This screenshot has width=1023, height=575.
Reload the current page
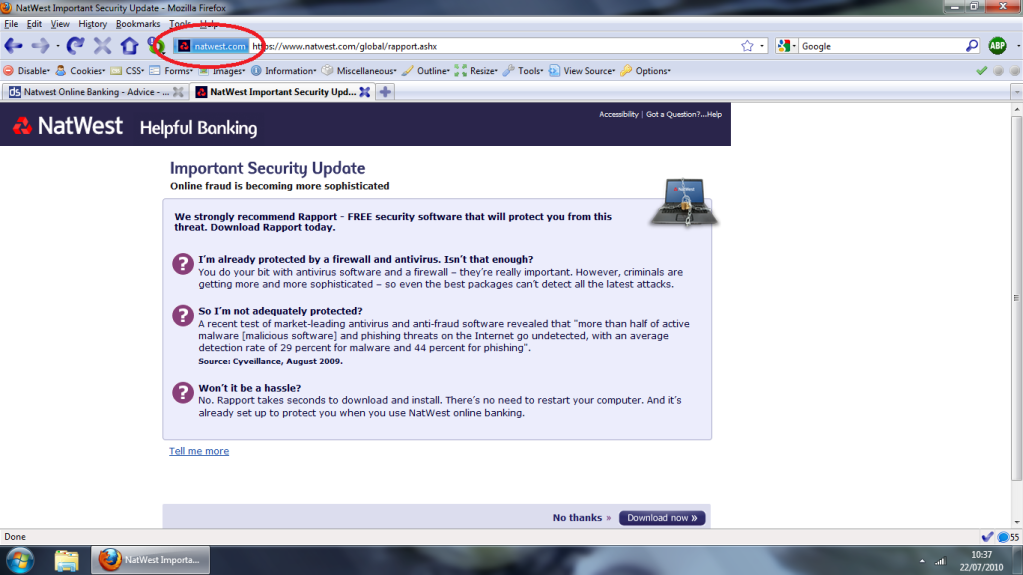(75, 46)
